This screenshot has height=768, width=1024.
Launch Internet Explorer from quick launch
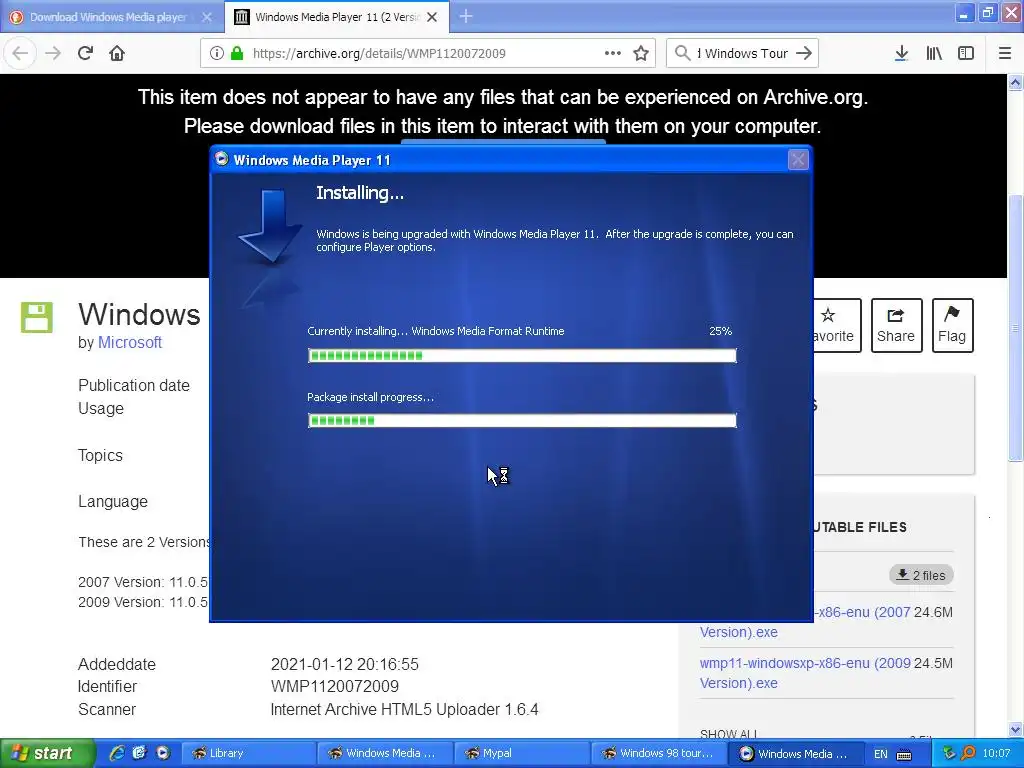[x=117, y=753]
